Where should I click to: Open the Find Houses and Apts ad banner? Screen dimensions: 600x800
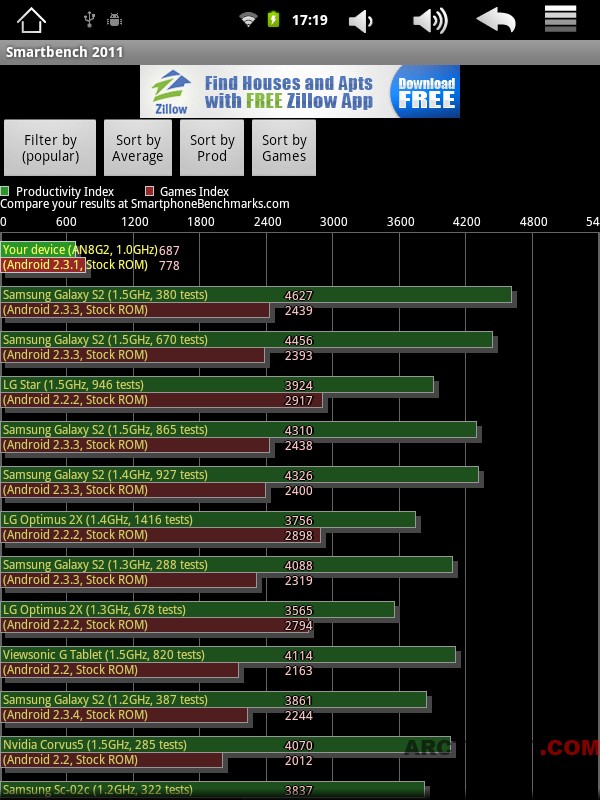[300, 91]
